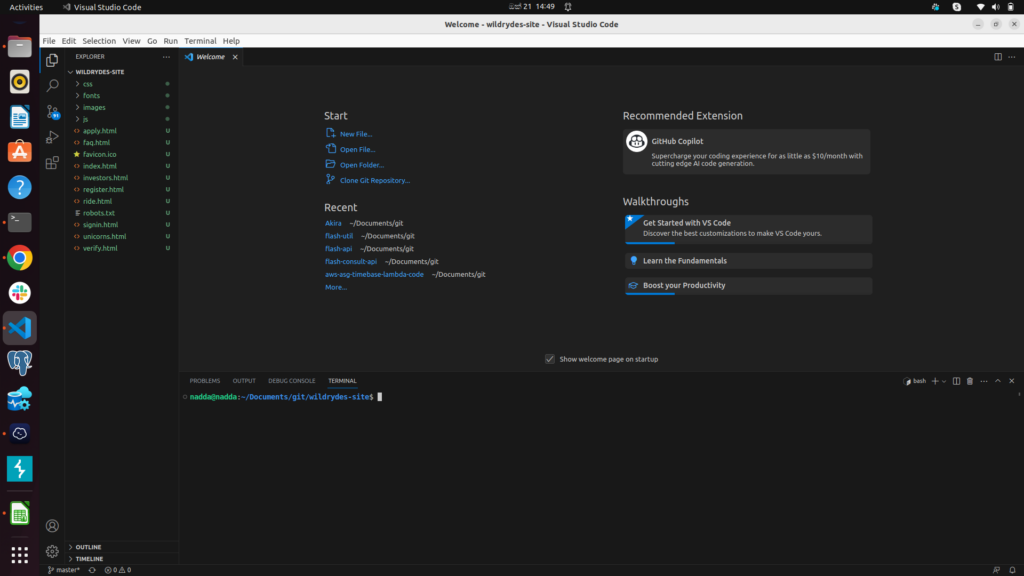The width and height of the screenshot is (1024, 576).
Task: Split the terminal panel
Action: click(x=956, y=381)
